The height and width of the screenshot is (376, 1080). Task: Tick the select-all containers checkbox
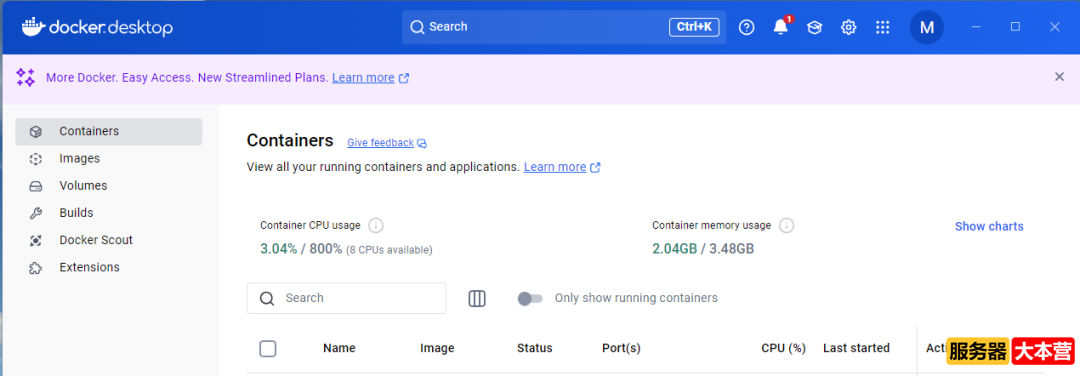(x=268, y=348)
